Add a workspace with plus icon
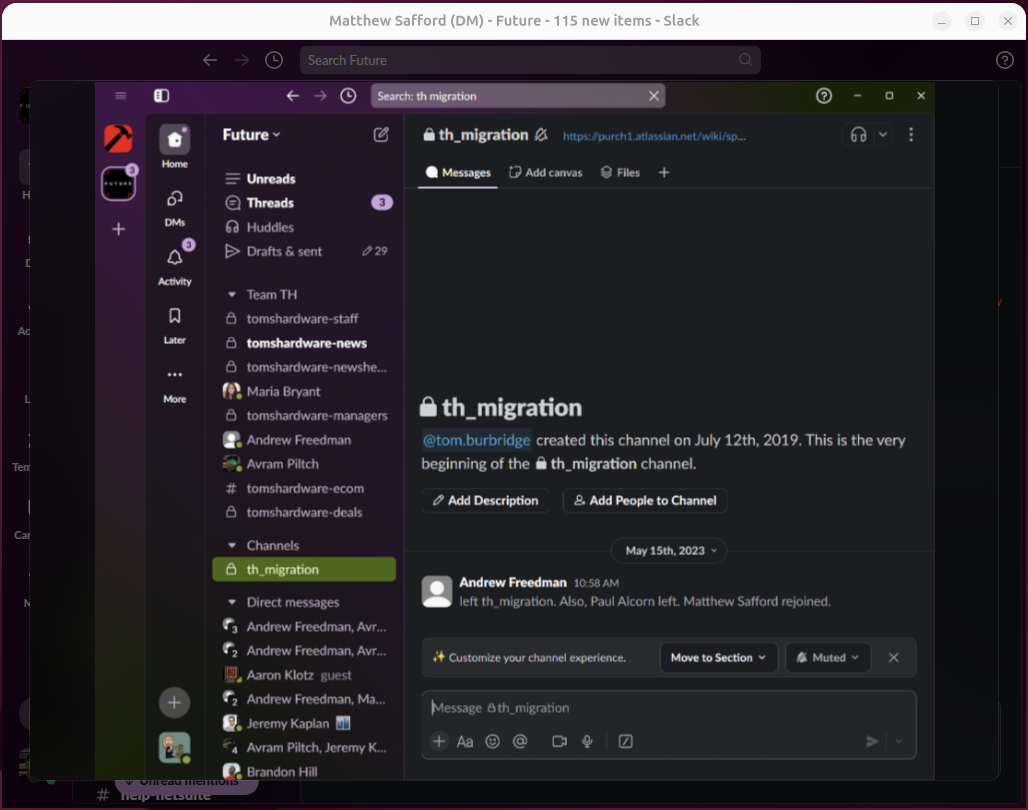1028x810 pixels. coord(118,229)
